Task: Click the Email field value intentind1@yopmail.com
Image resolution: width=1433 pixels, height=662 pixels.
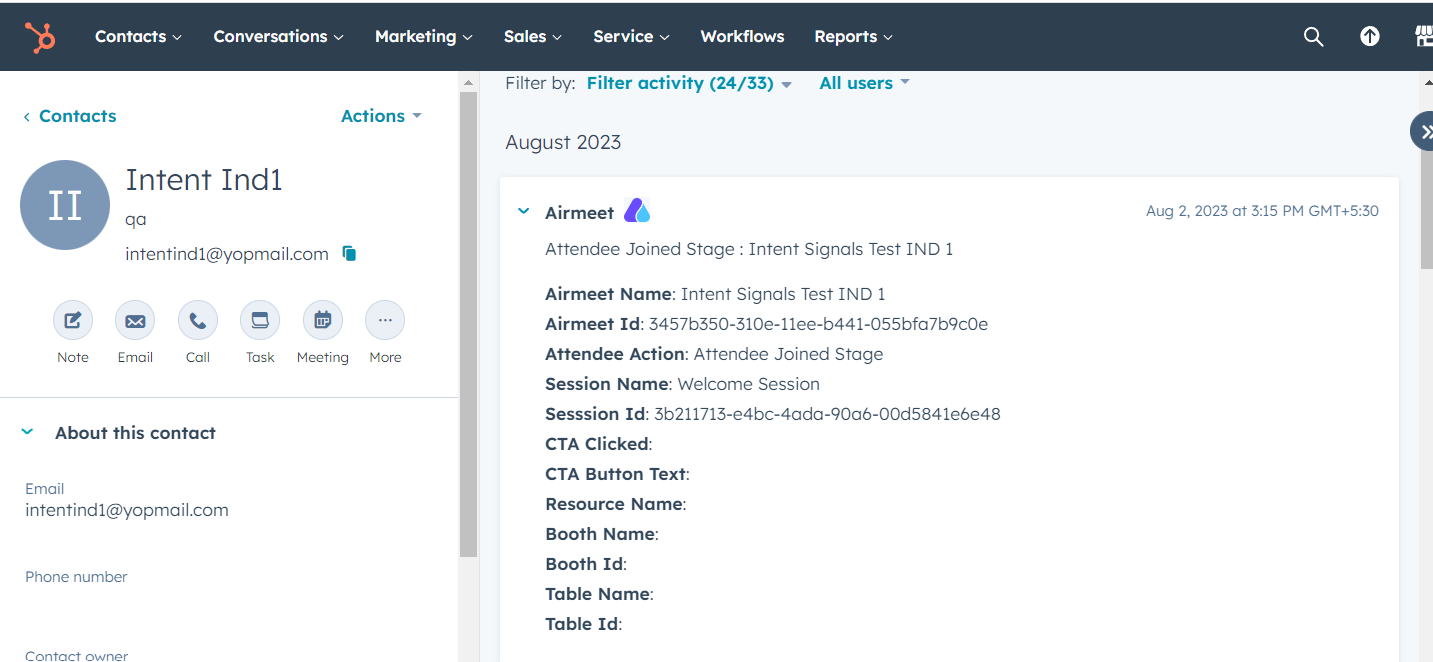Action: point(127,510)
